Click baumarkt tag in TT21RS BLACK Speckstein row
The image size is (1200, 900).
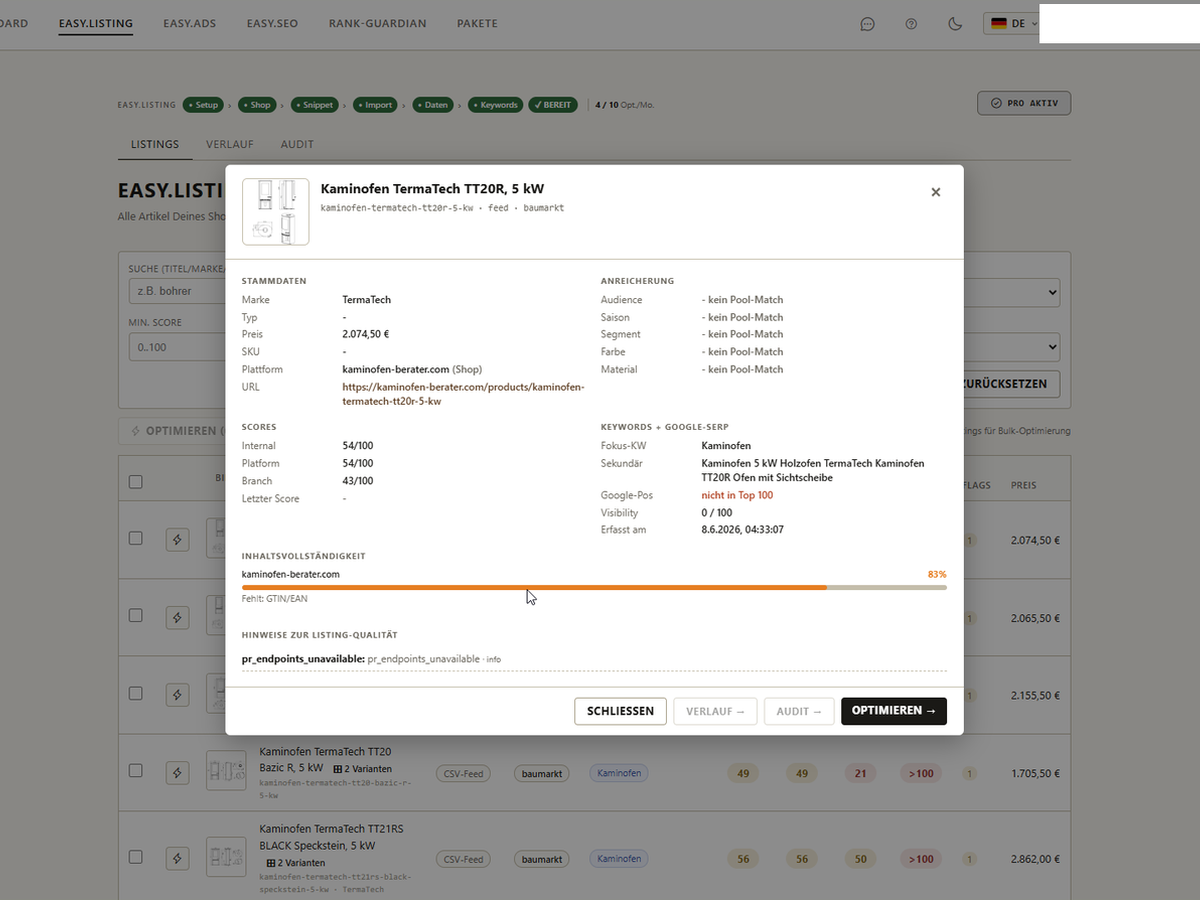coord(542,859)
